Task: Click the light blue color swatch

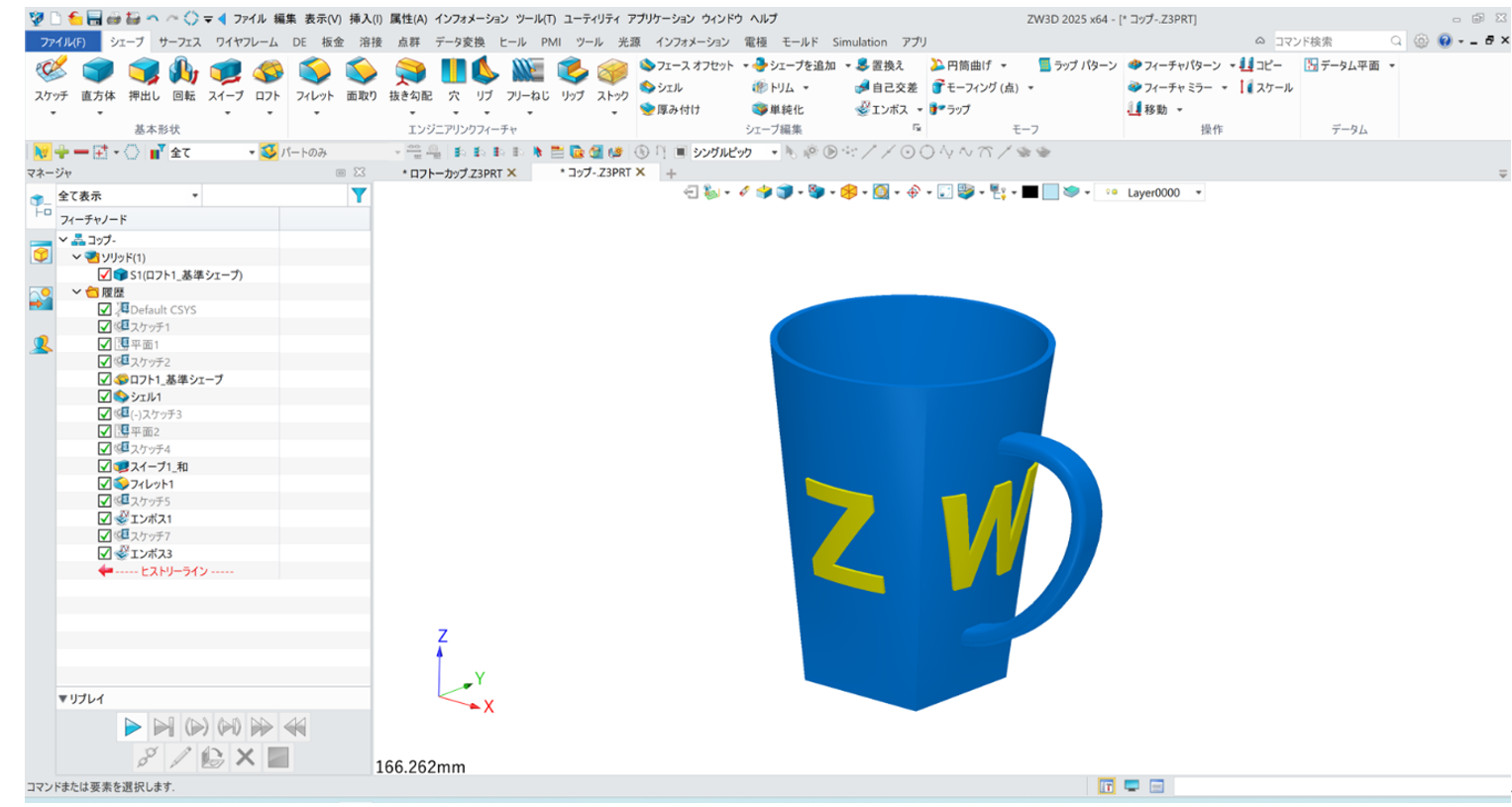Action: click(1050, 192)
